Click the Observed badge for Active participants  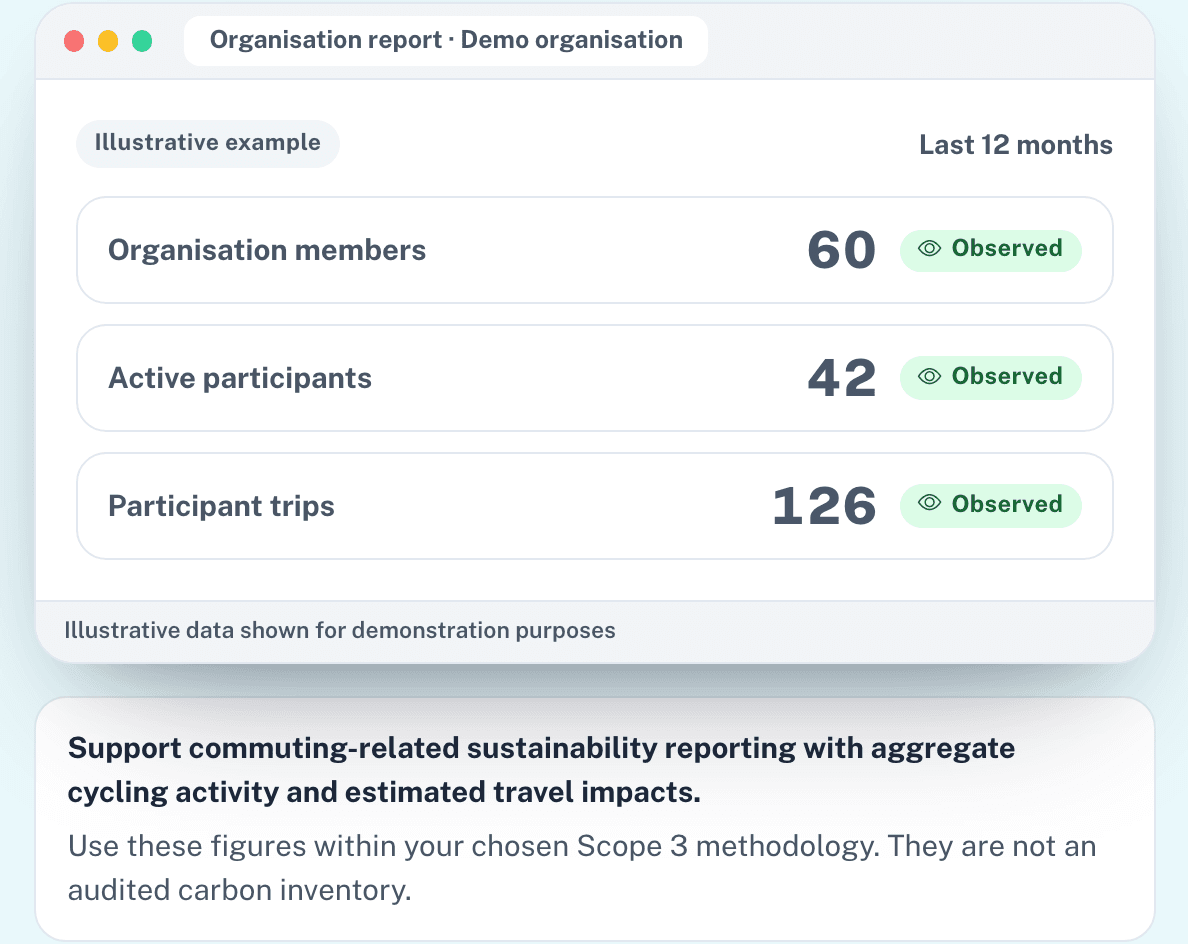tap(990, 377)
